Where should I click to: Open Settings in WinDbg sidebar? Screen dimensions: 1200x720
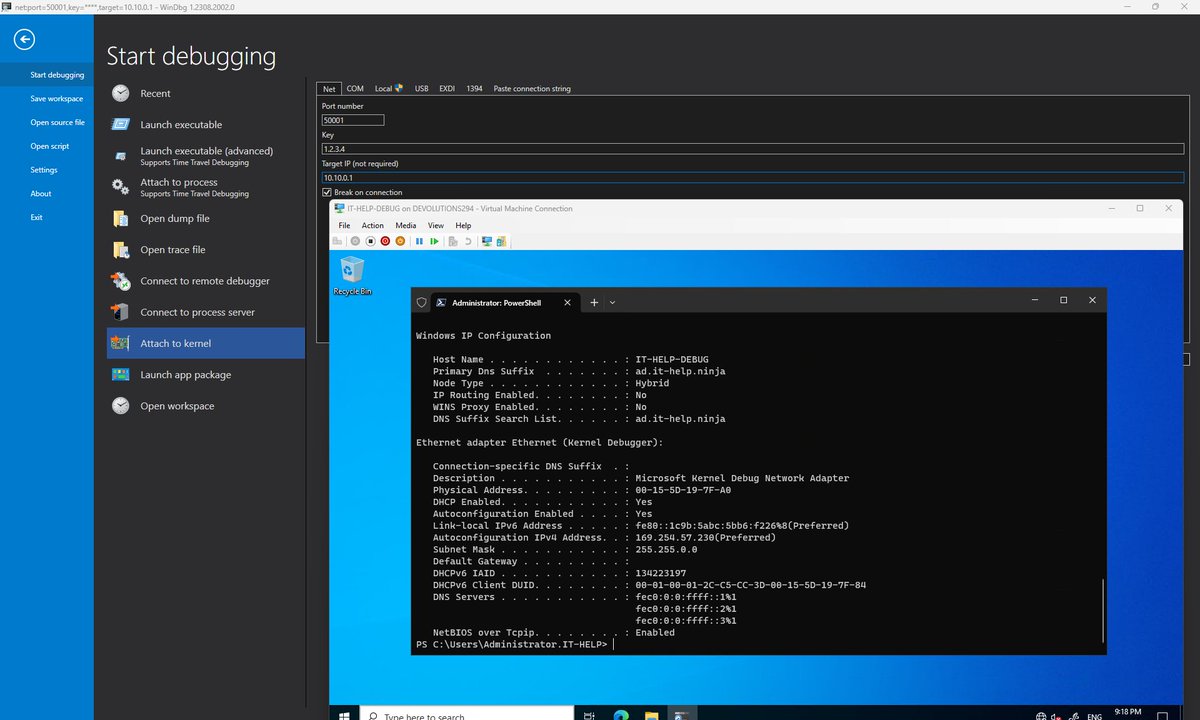(47, 170)
